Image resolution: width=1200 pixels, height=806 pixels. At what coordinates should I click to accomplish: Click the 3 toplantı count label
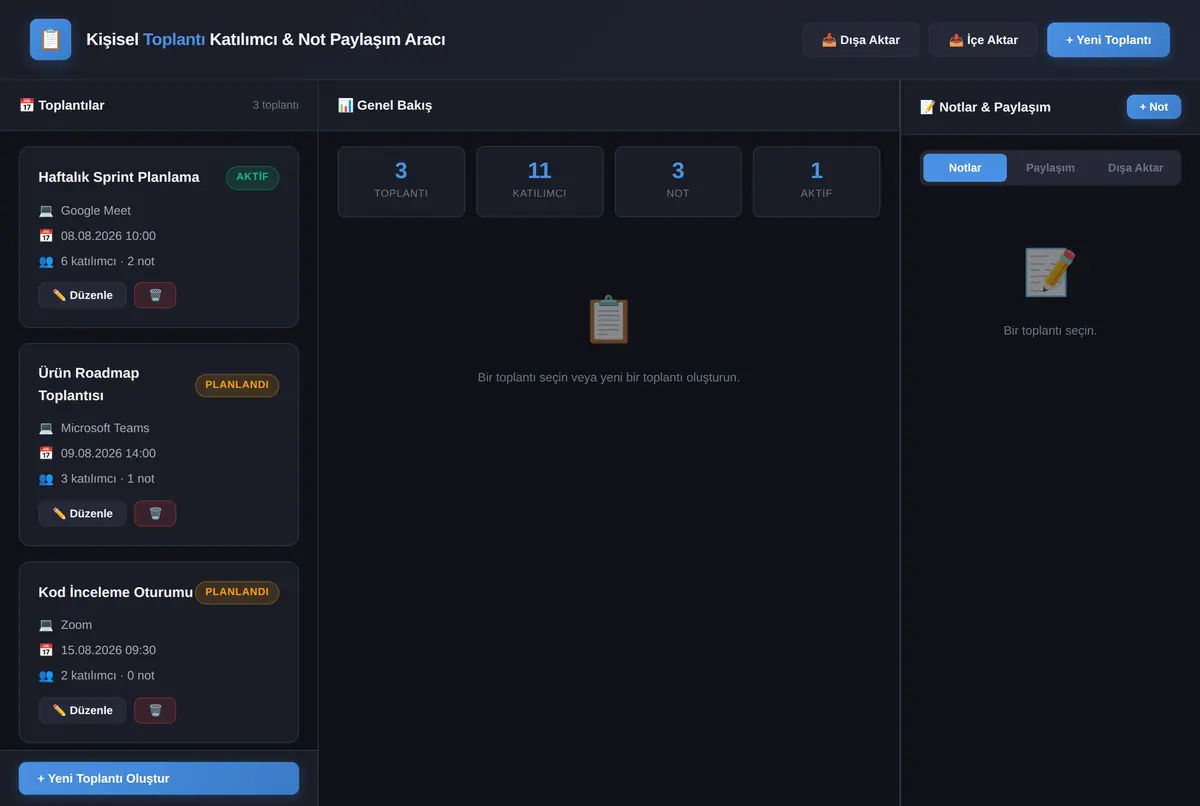pos(275,105)
